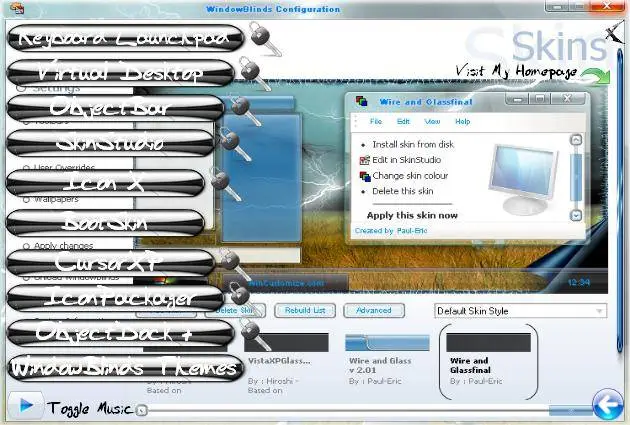Open the SkinStudio button
This screenshot has height=425, width=630.
[x=110, y=143]
